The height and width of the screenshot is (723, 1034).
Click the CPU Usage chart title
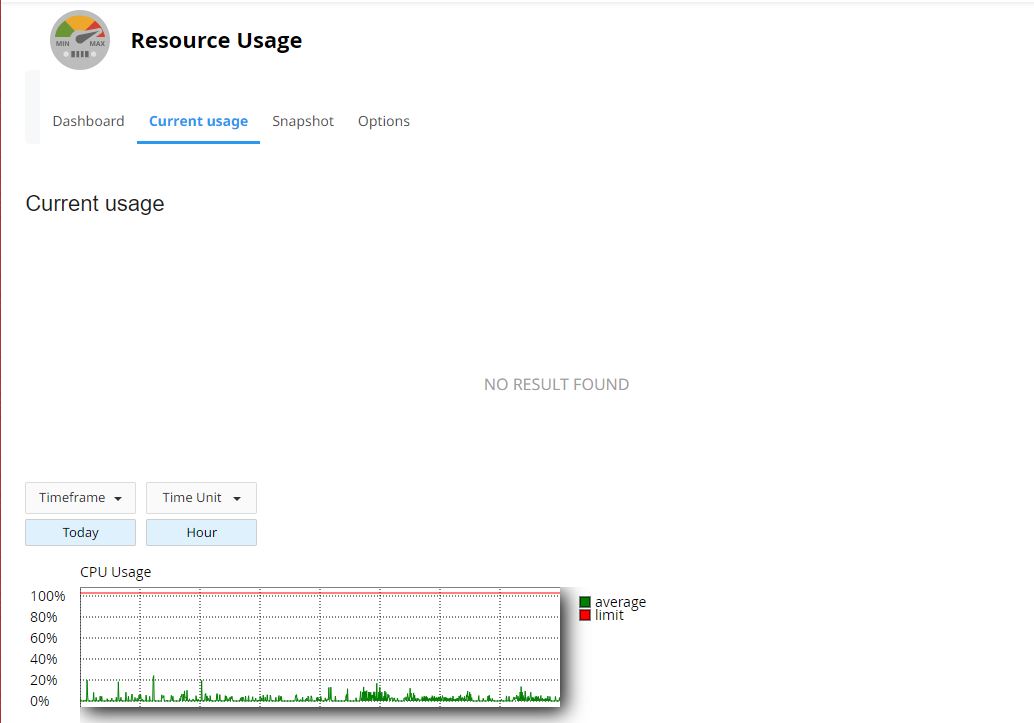[x=115, y=572]
